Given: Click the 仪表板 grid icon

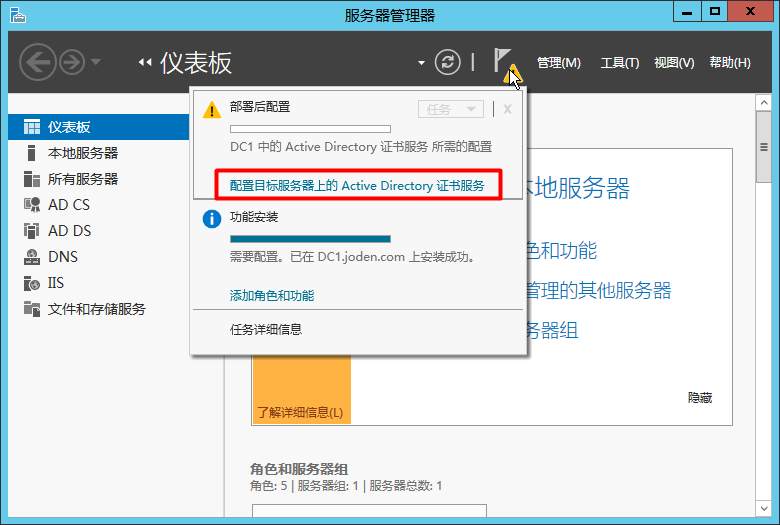Looking at the screenshot, I should pyautogui.click(x=32, y=127).
